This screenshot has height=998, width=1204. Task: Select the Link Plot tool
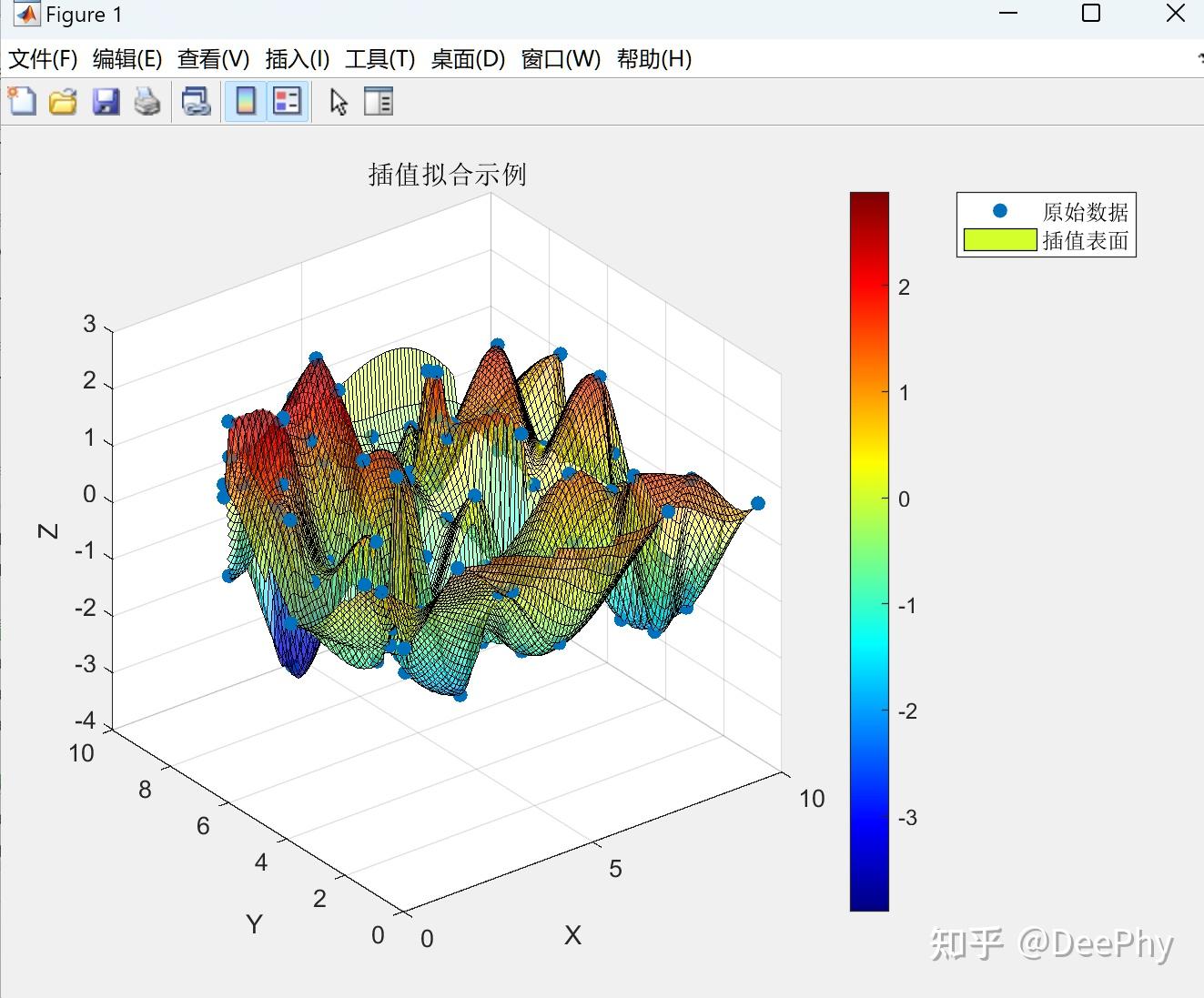tap(195, 101)
